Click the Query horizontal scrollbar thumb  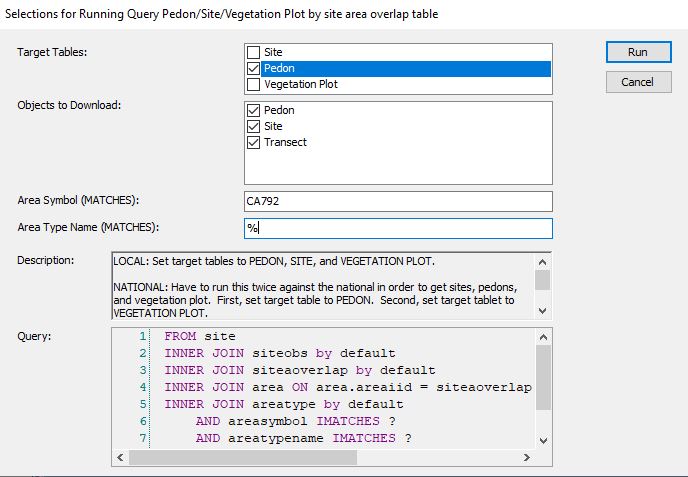click(243, 457)
